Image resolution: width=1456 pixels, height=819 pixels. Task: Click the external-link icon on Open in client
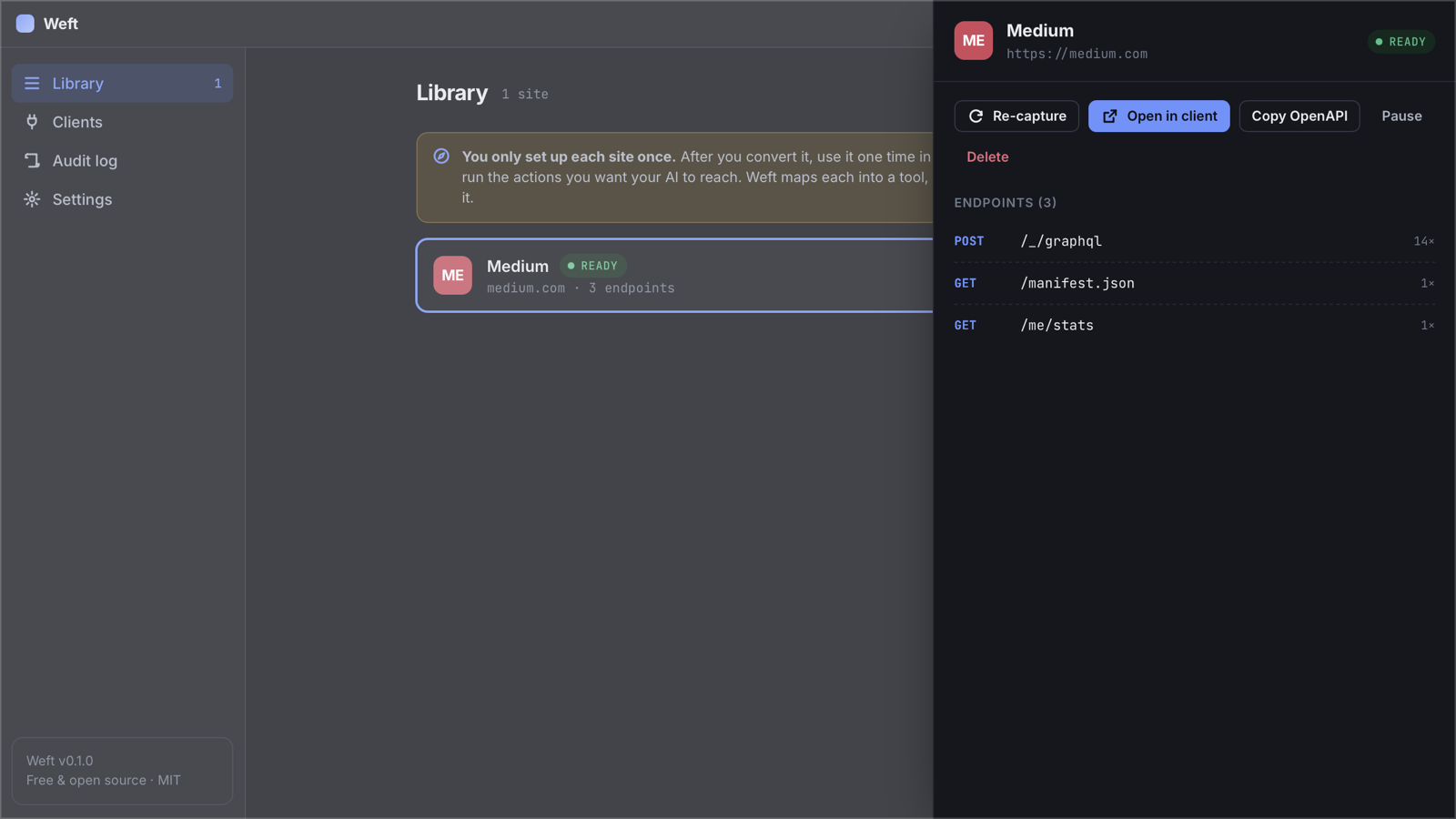coord(1110,116)
